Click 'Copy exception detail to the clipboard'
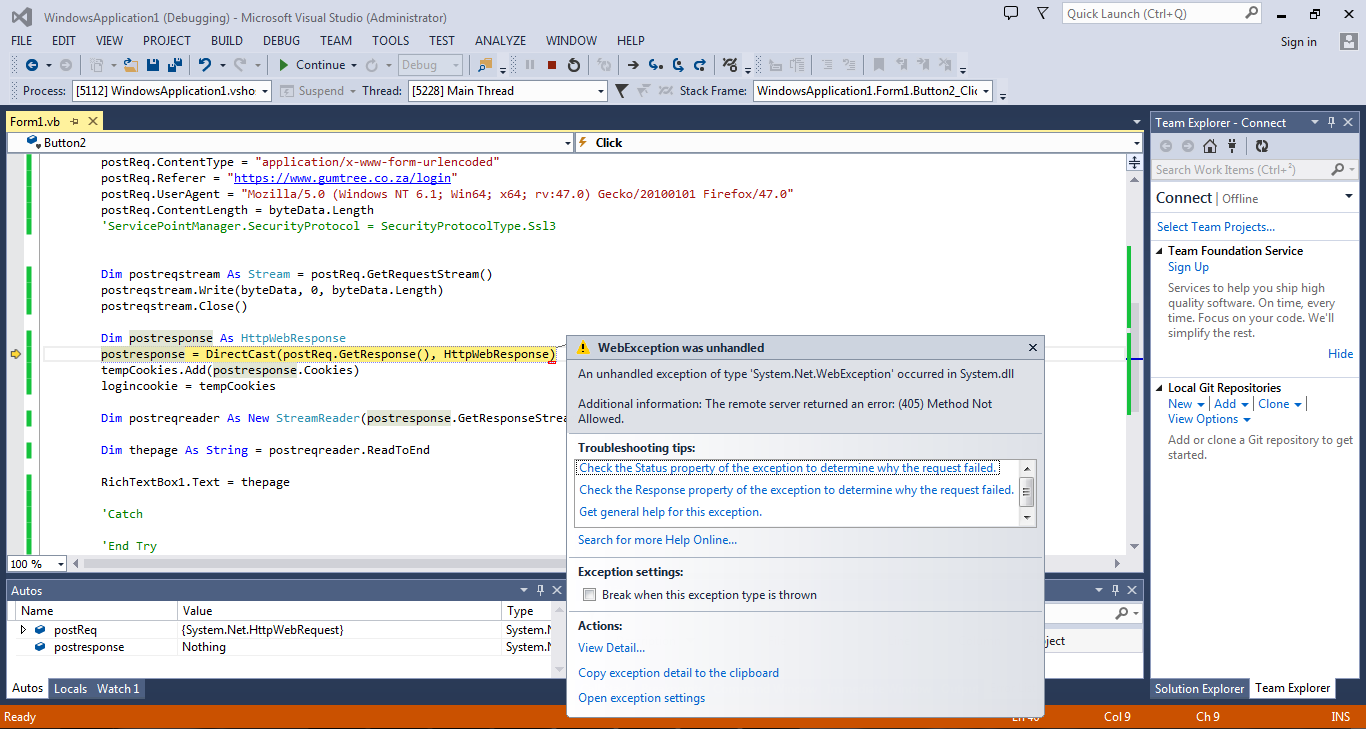This screenshot has width=1366, height=729. click(x=679, y=673)
